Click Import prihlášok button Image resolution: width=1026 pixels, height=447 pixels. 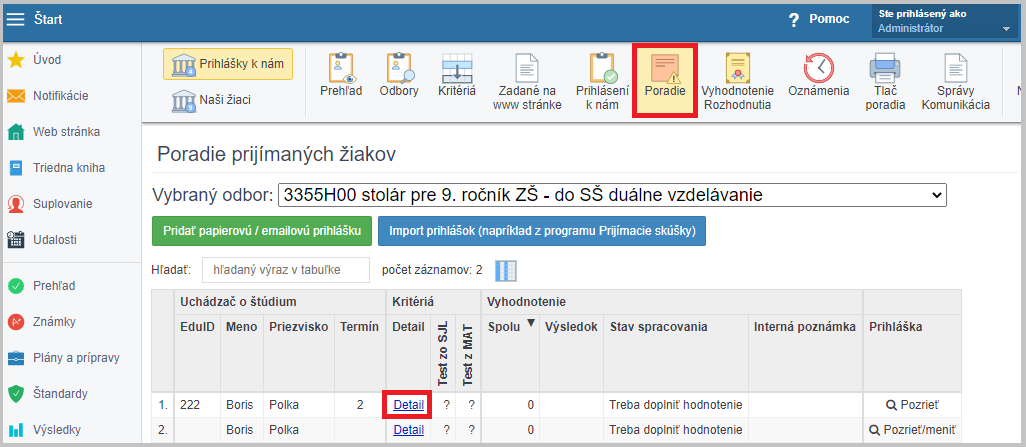(x=541, y=231)
